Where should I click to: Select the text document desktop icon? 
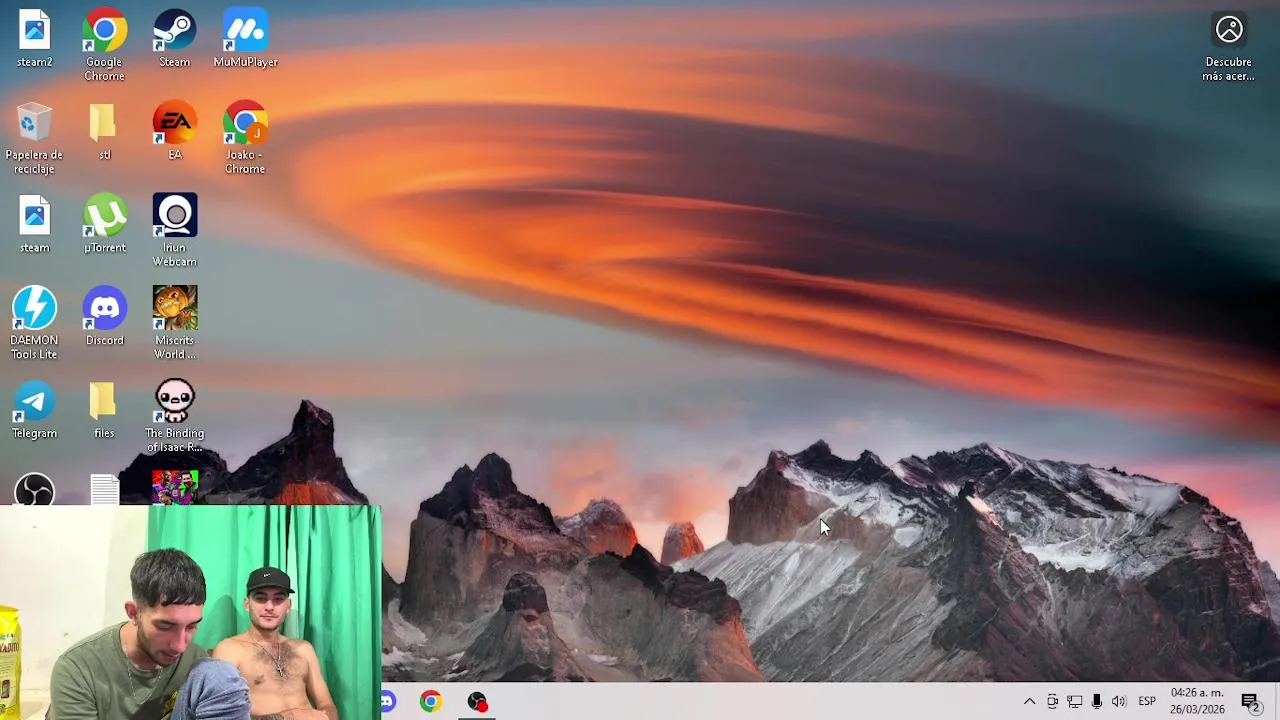coord(104,489)
